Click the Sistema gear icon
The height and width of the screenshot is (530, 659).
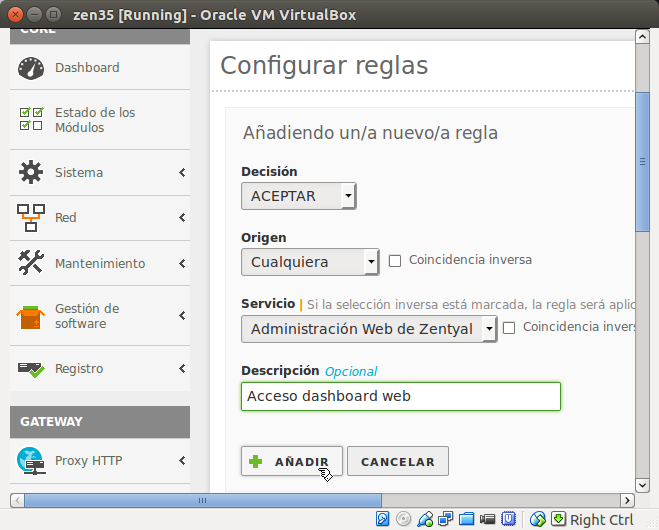tap(31, 172)
